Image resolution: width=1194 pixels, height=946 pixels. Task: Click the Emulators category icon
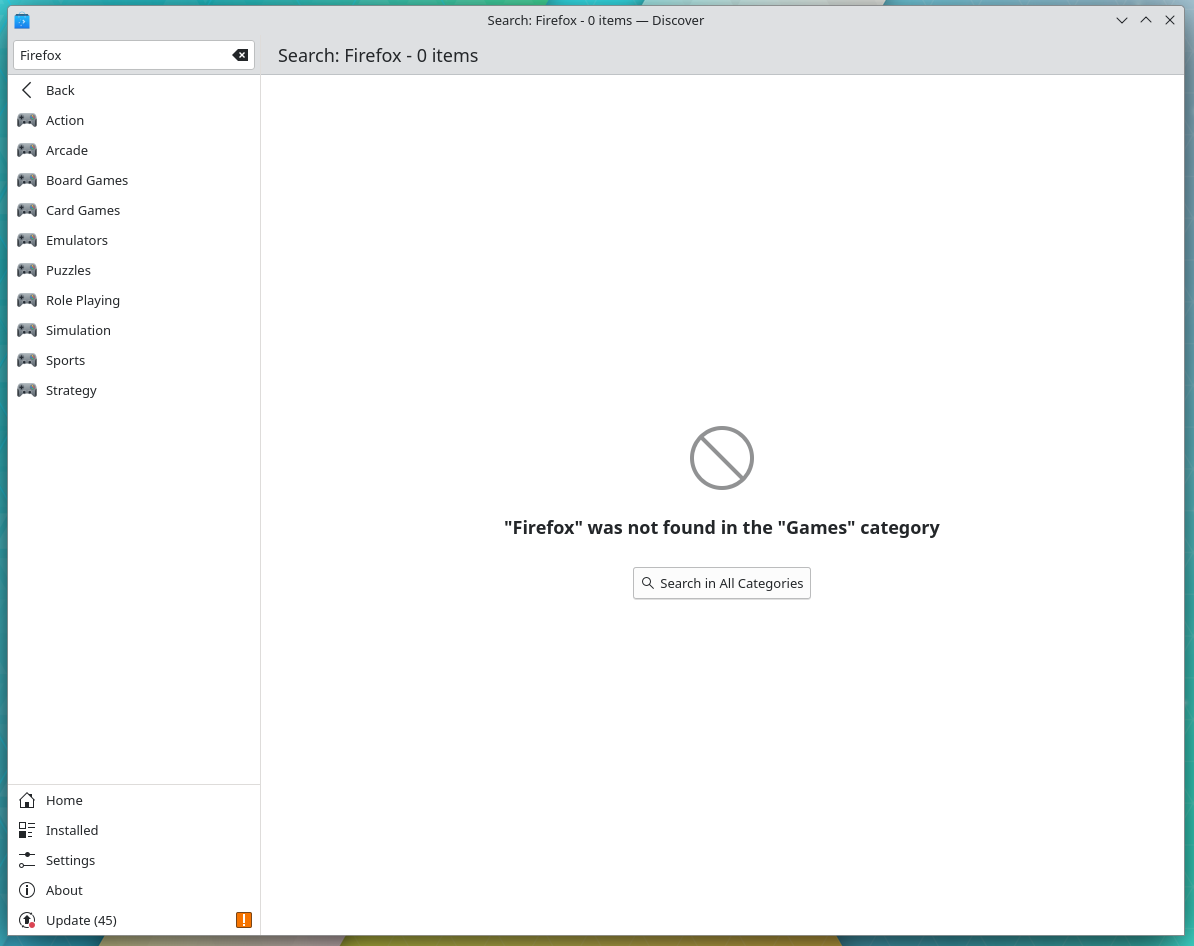(27, 240)
